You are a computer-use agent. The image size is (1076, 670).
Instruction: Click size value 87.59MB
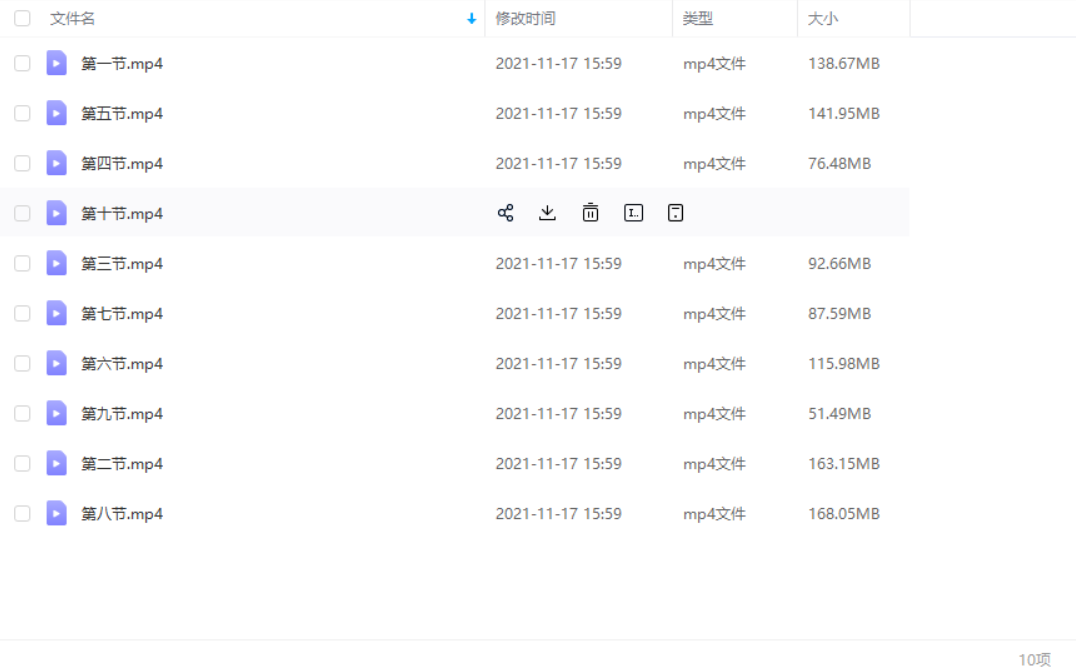(x=840, y=314)
